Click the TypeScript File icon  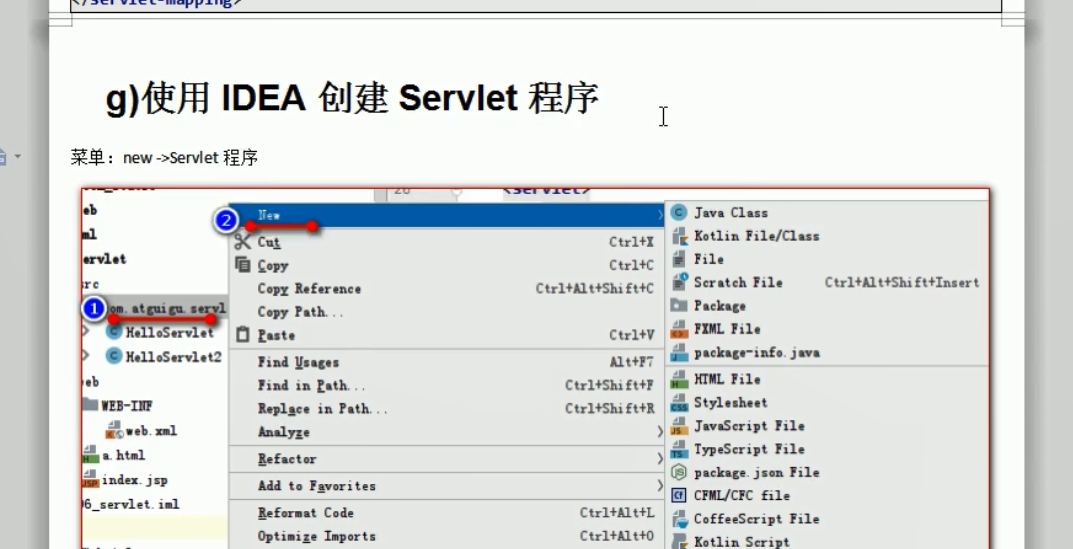pyautogui.click(x=679, y=449)
